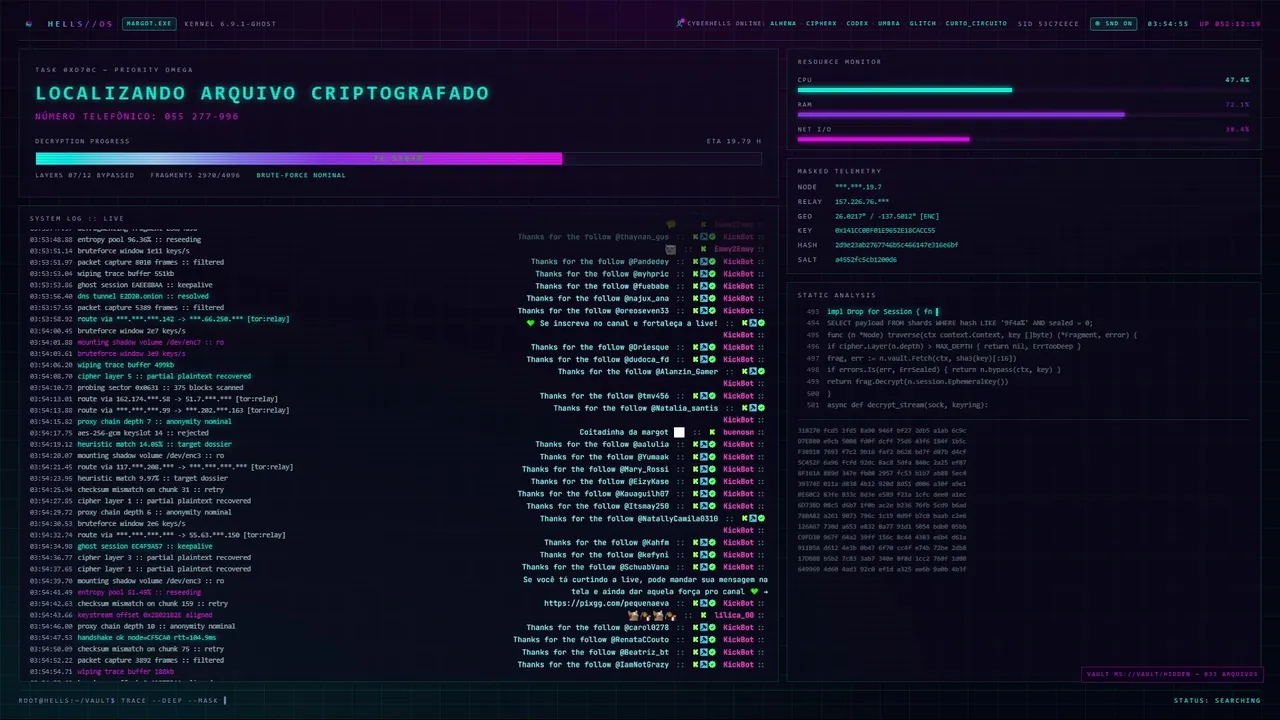Image resolution: width=1280 pixels, height=720 pixels.
Task: Click the 'LOCALIZANDO ARQUIVO CRIPTOGRAFADO' heading
Action: [x=262, y=93]
